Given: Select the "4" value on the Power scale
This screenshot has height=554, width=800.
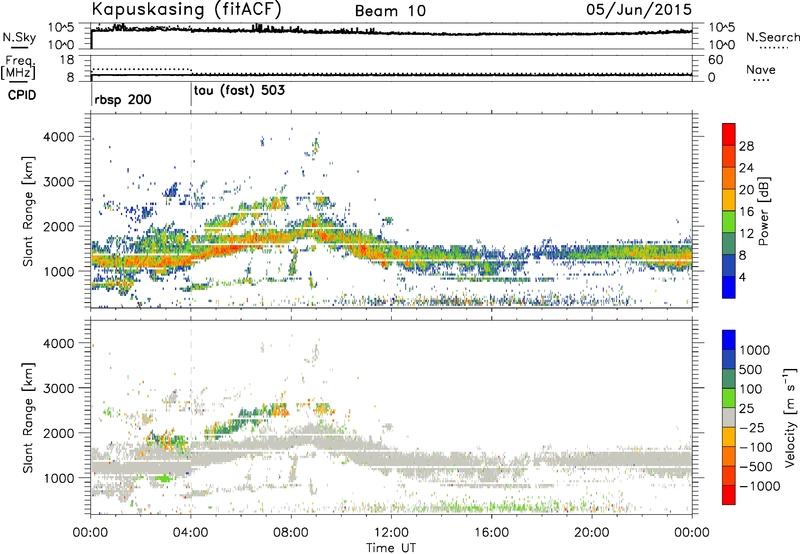Looking at the screenshot, I should point(743,277).
